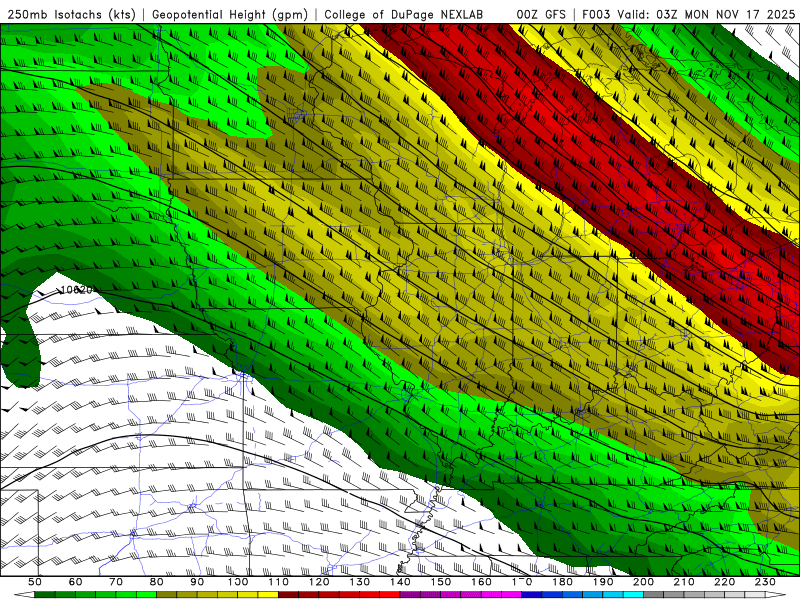Click the 60 value on the color bar
Screen dimensions: 800x600
tap(76, 582)
